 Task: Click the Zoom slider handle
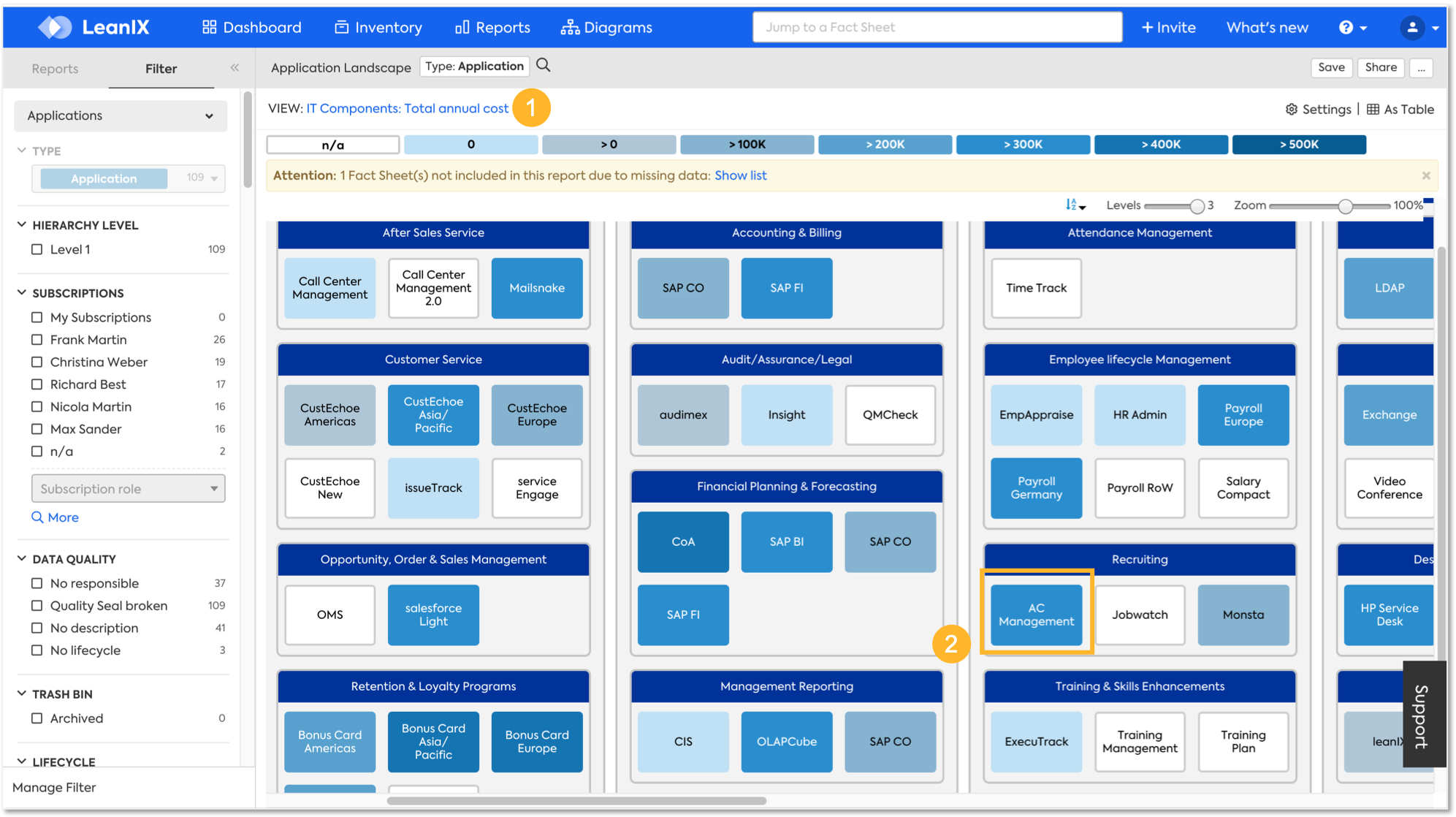(1345, 206)
